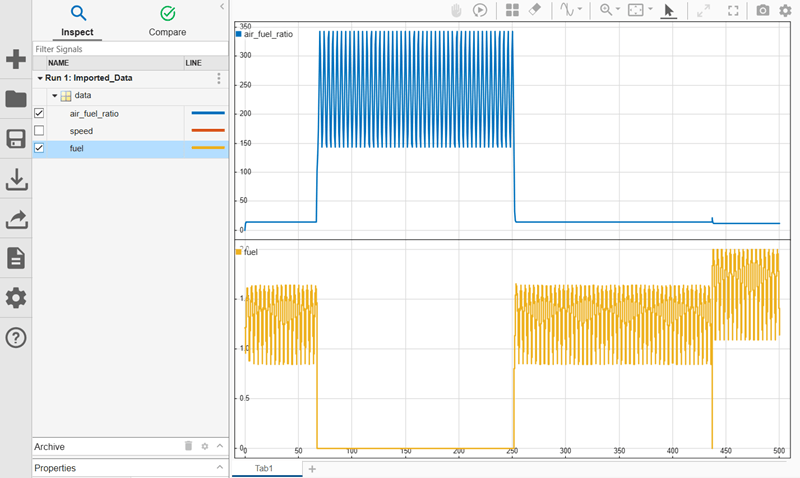Click the Archive trash can icon
The image size is (800, 478).
pyautogui.click(x=188, y=446)
